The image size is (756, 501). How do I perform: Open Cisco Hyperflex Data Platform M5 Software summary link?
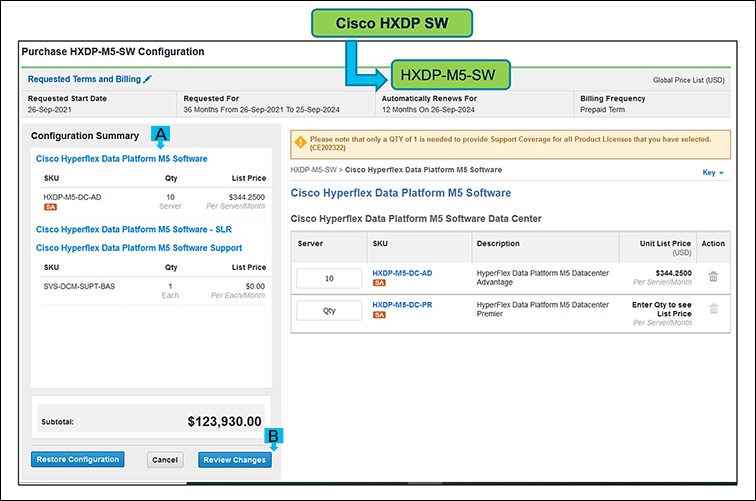tap(122, 159)
